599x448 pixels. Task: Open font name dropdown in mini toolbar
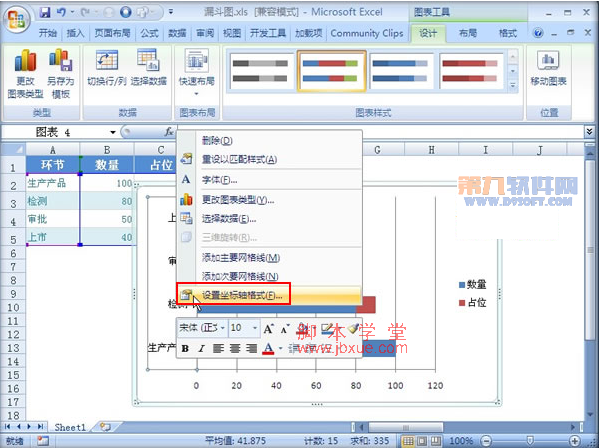tap(223, 328)
